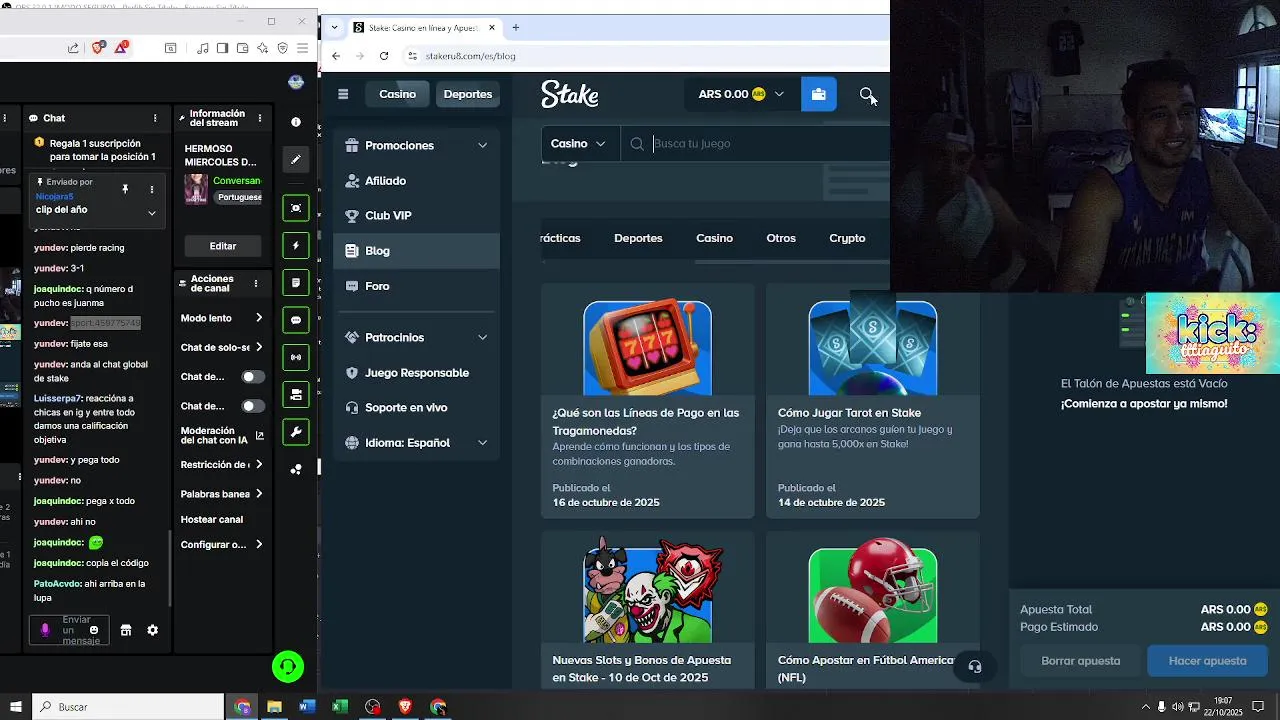The height and width of the screenshot is (720, 1280).
Task: Click the note icon in Kick sidebar
Action: [x=296, y=283]
